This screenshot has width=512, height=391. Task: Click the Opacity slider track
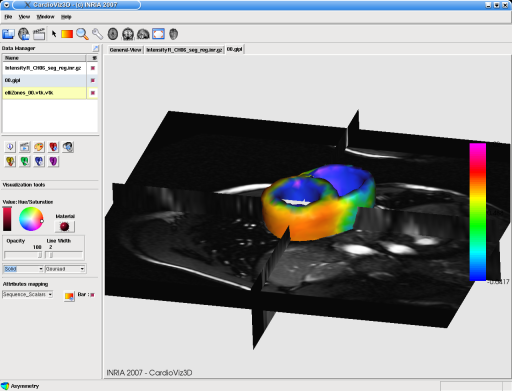pyautogui.click(x=23, y=255)
